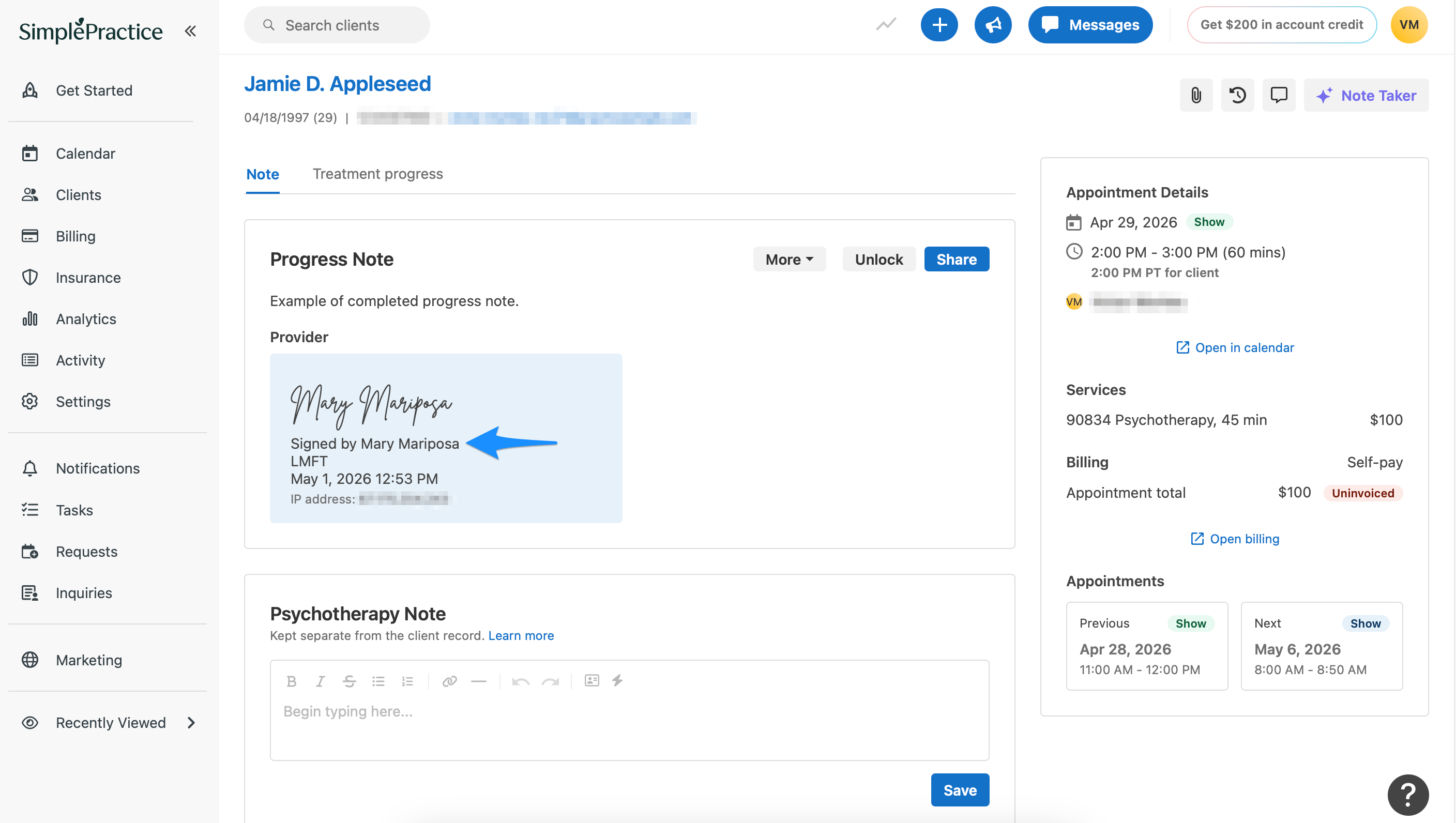This screenshot has width=1456, height=823.
Task: Open the help question mark button
Action: point(1407,795)
